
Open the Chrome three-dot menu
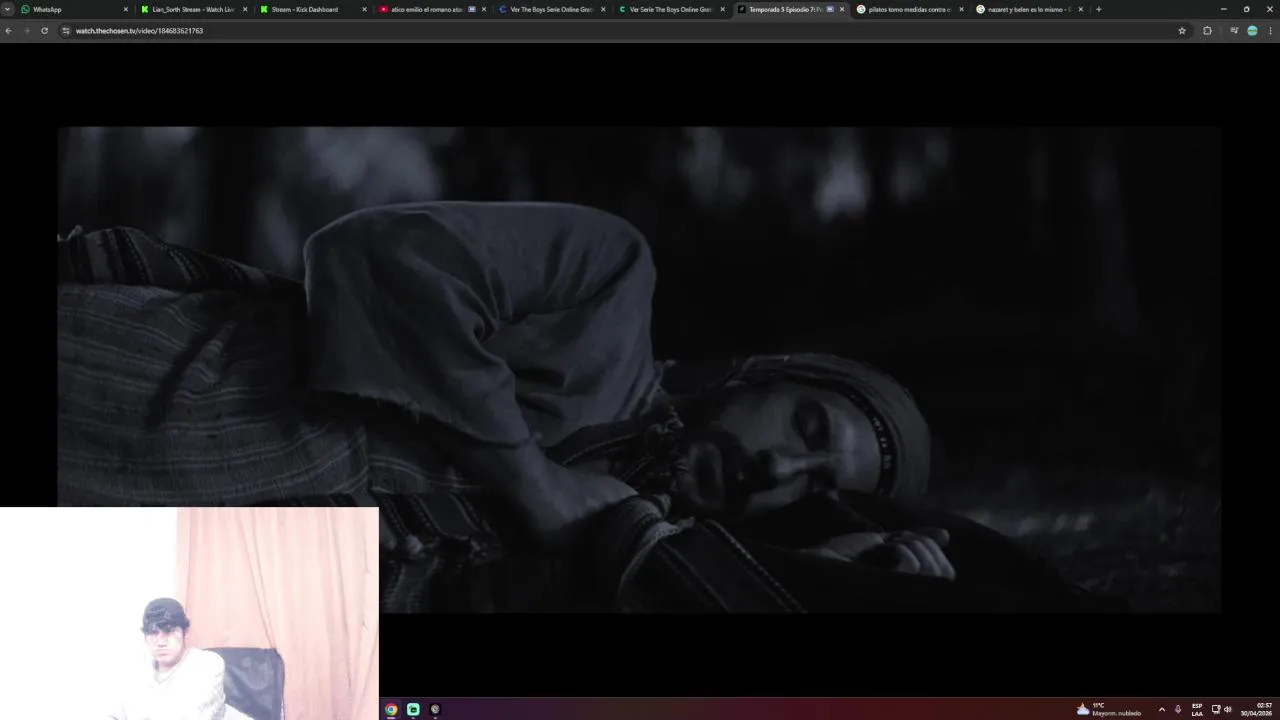[x=1271, y=31]
